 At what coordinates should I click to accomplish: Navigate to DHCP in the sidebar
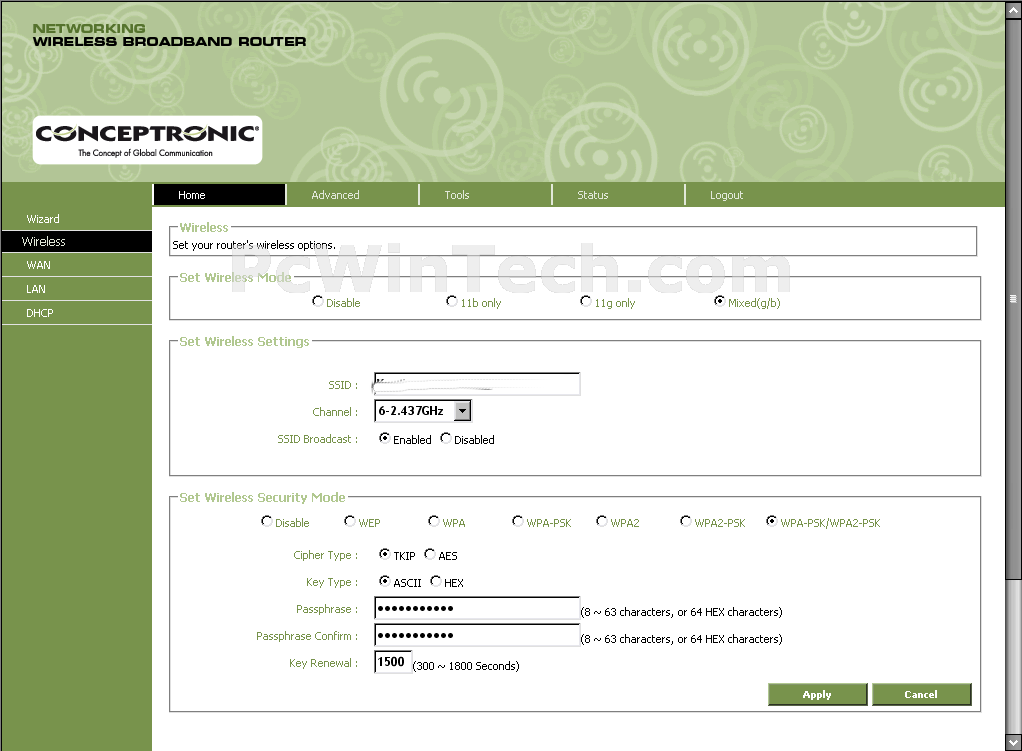[40, 313]
